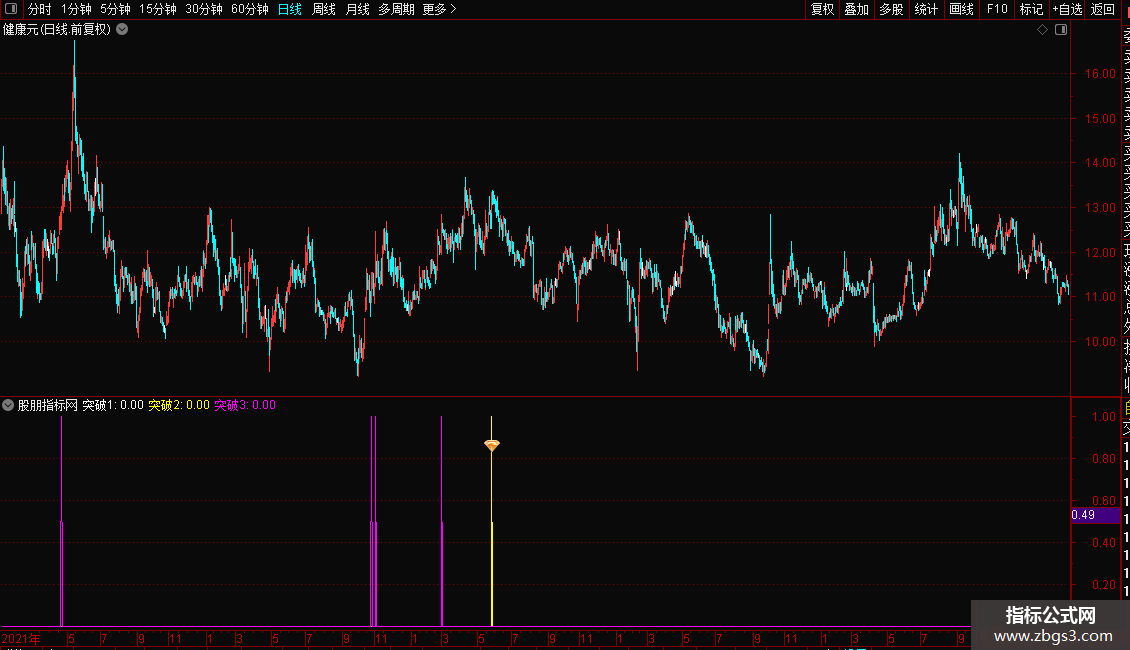Click the 10.00 price axis label
The image size is (1130, 650).
click(x=1100, y=342)
